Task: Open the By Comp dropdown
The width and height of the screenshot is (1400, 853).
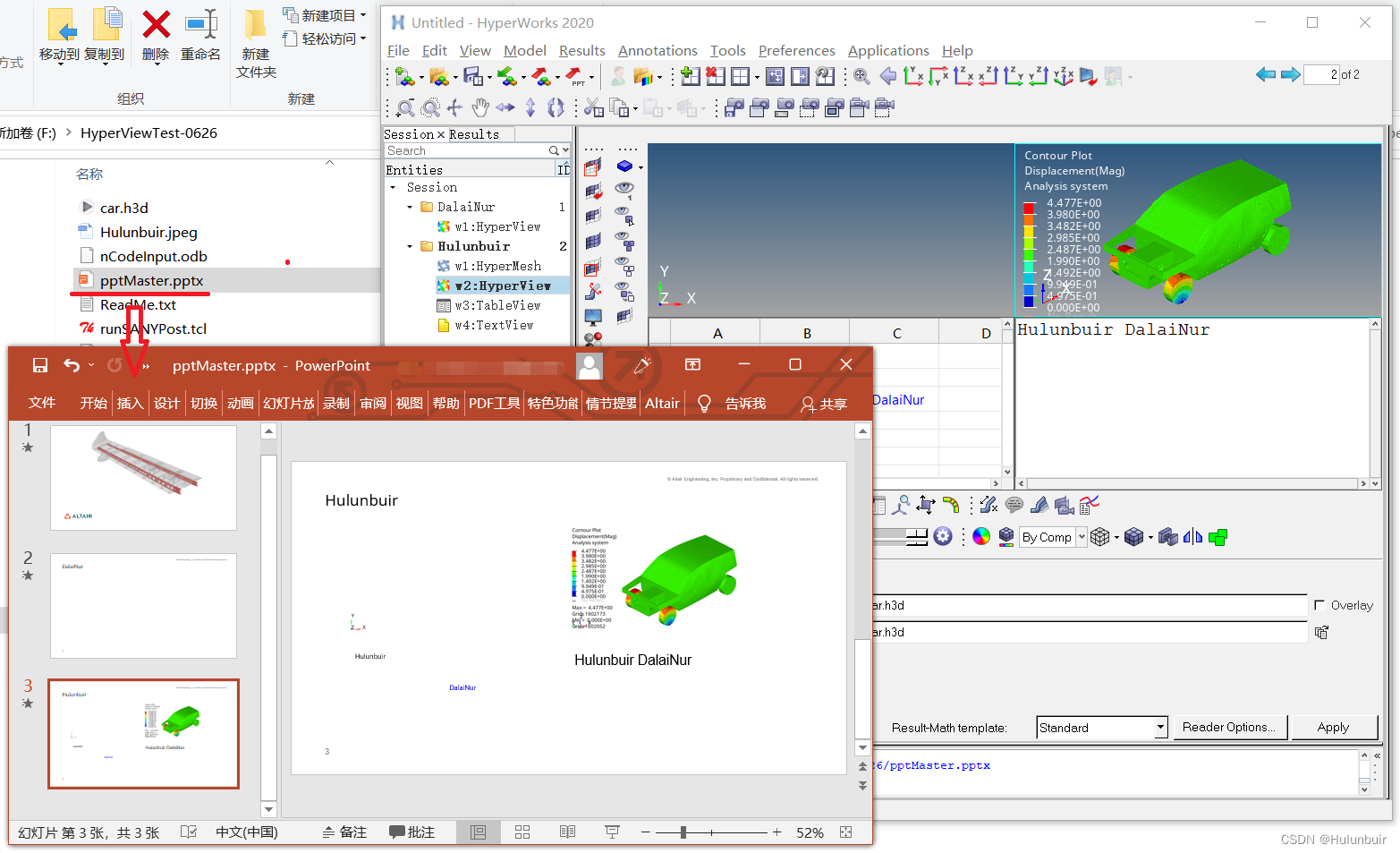Action: point(1082,536)
